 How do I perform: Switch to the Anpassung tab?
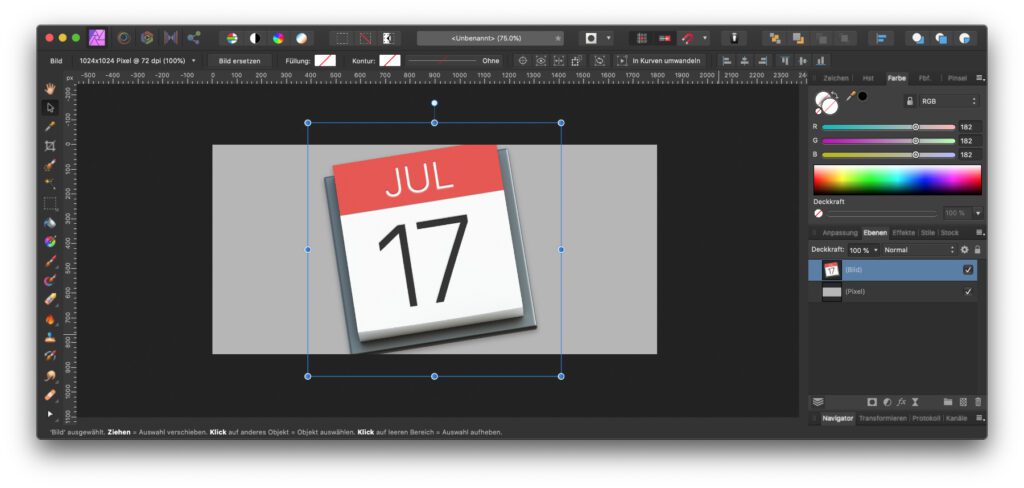(x=840, y=233)
